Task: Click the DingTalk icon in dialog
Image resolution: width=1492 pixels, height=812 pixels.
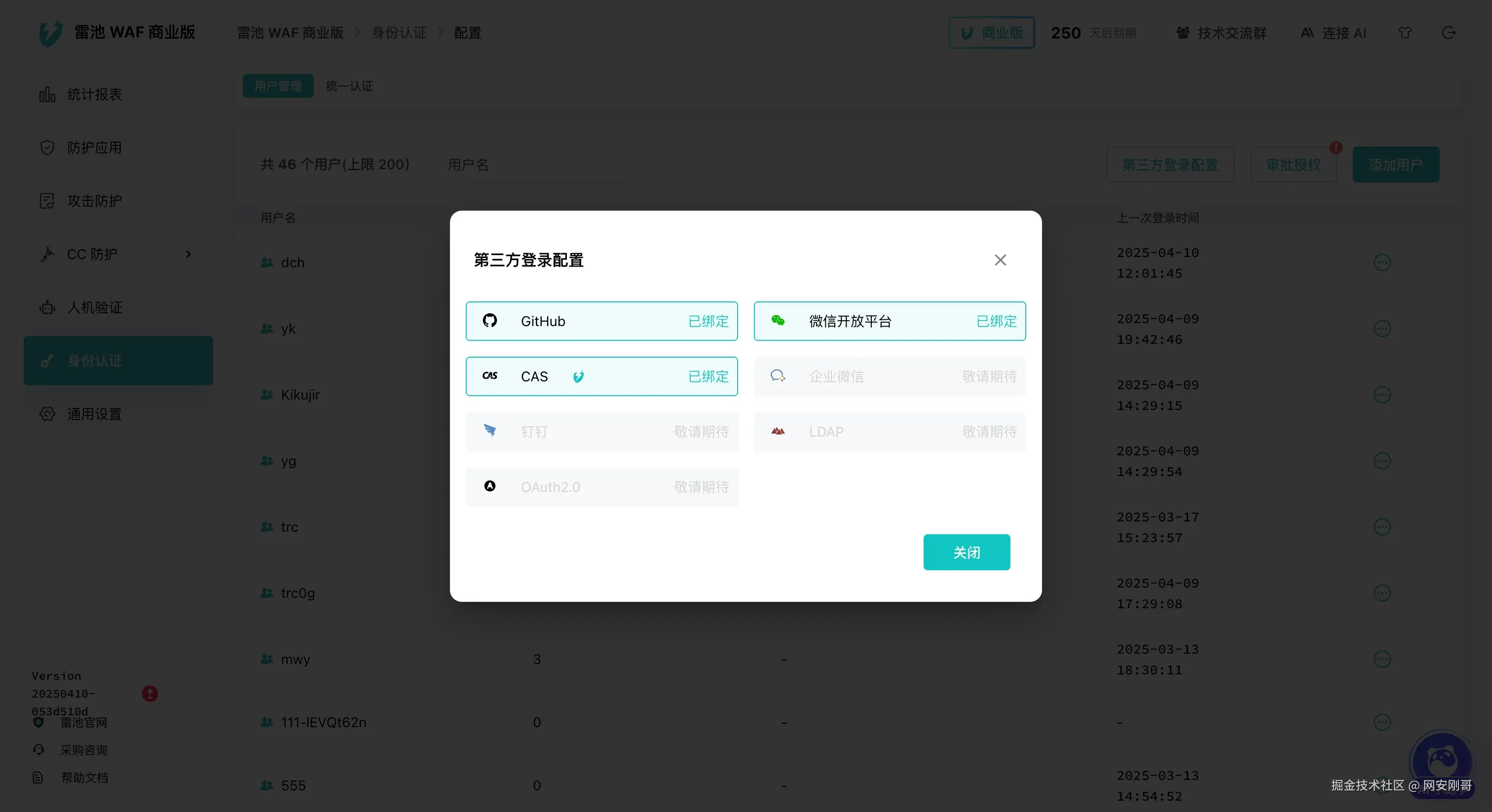Action: click(x=489, y=430)
